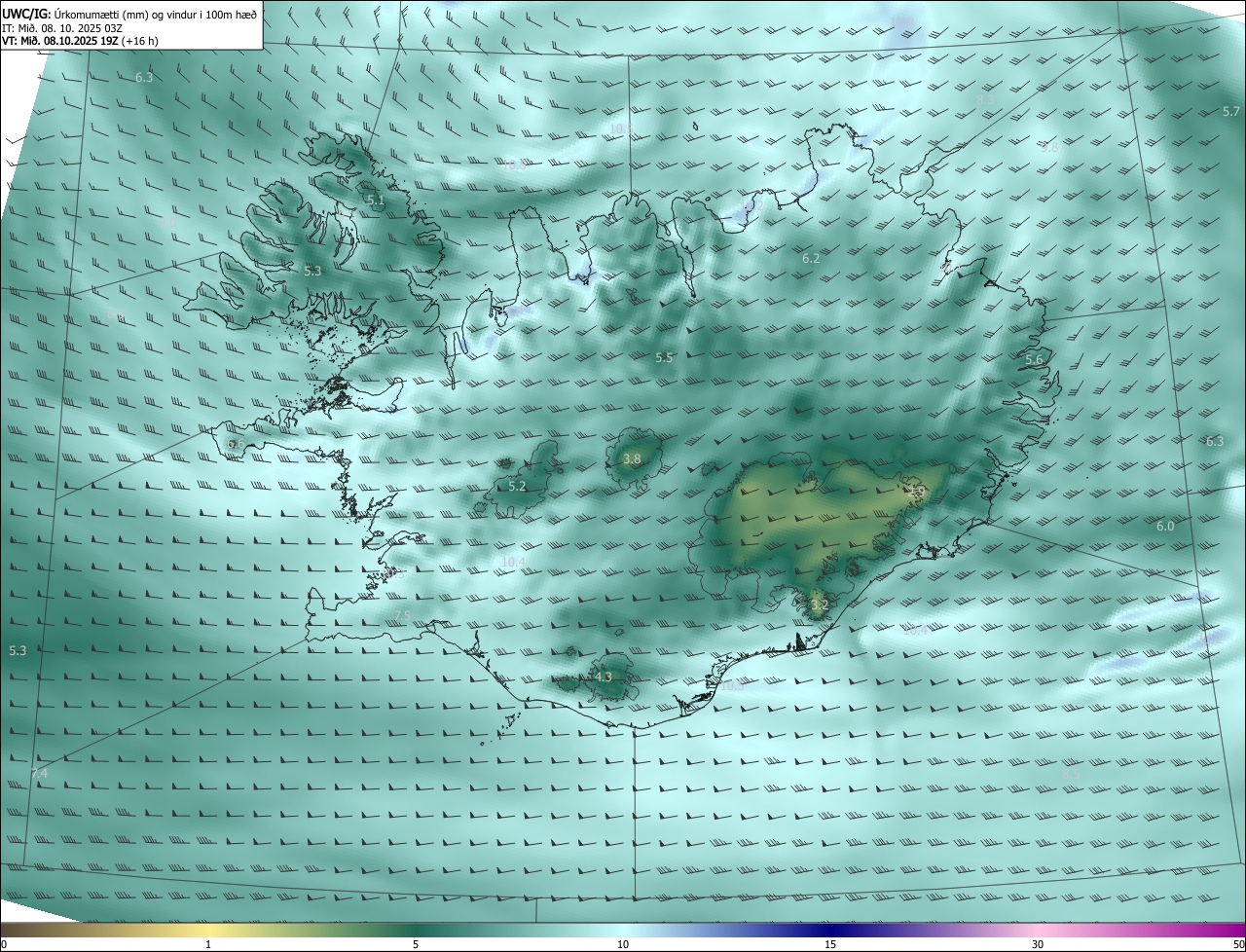
Task: Click the 8.3 precipitation value
Action: (x=985, y=100)
